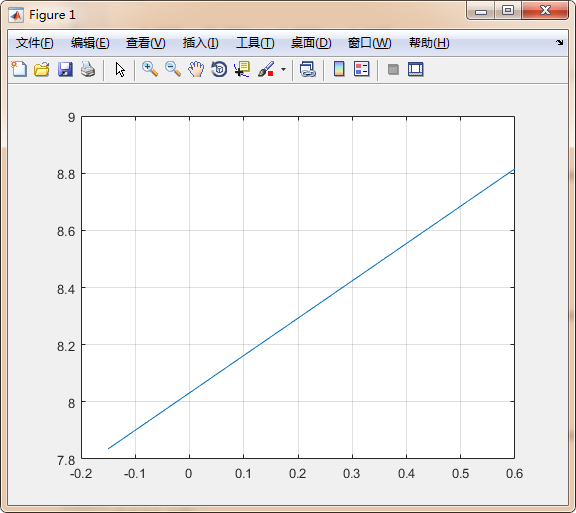Hide plot tools using gray square icon

pyautogui.click(x=393, y=69)
